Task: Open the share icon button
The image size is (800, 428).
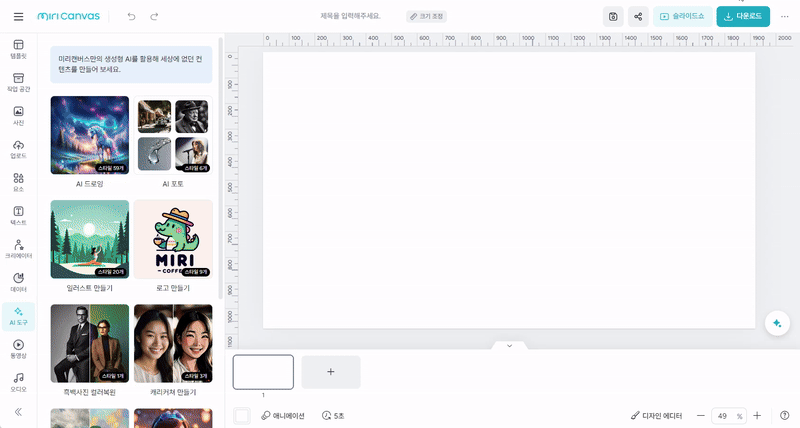Action: click(x=638, y=16)
